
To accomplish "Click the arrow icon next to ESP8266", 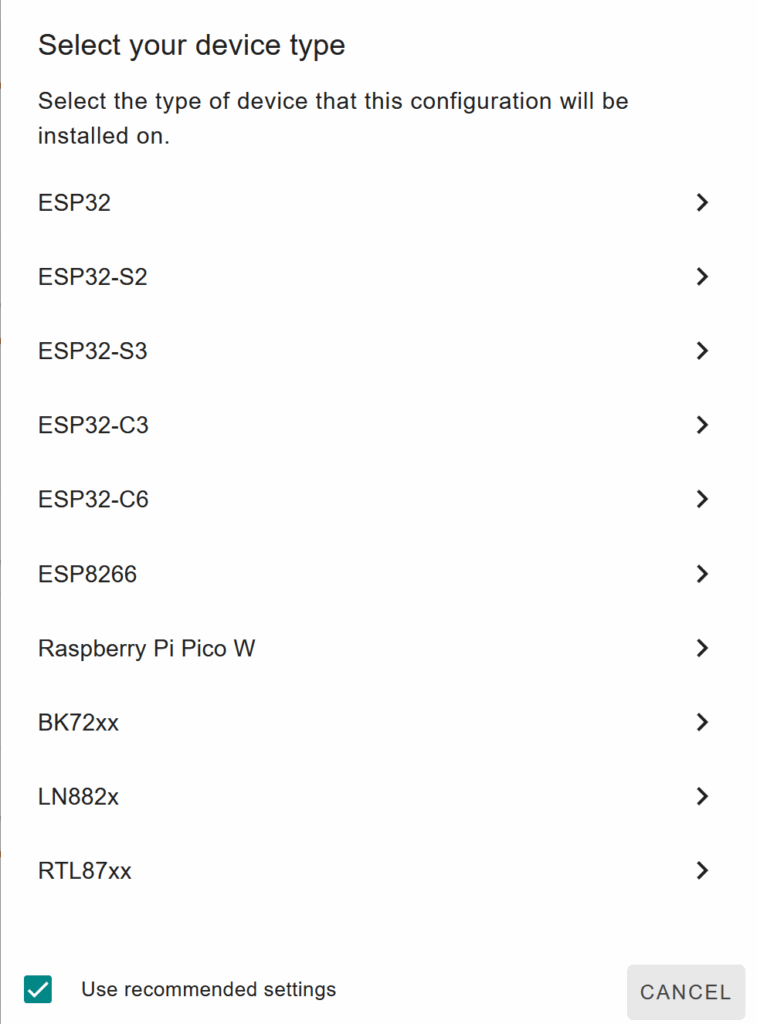I will click(702, 574).
